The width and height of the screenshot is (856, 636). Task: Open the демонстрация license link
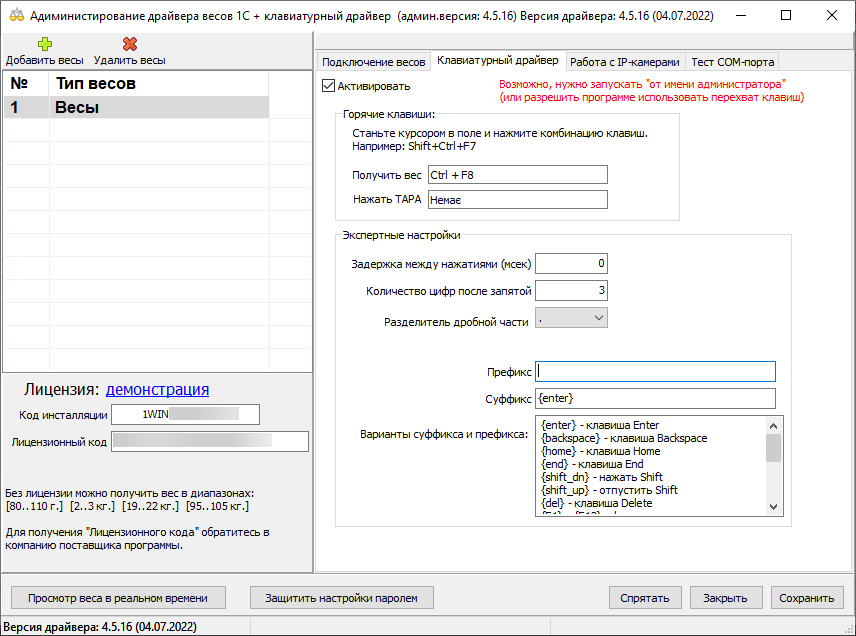click(157, 389)
